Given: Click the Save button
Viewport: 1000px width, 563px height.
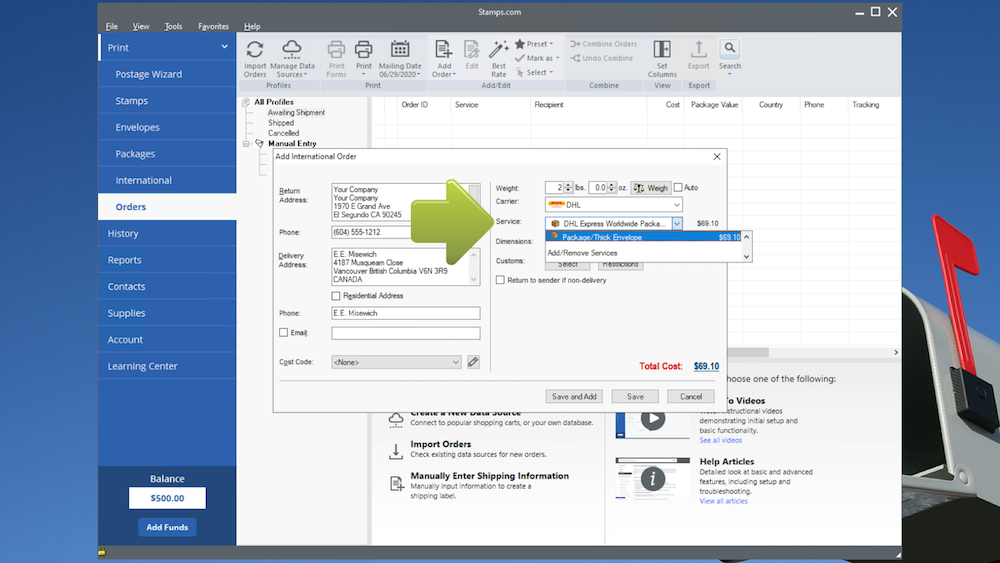Looking at the screenshot, I should (x=635, y=397).
